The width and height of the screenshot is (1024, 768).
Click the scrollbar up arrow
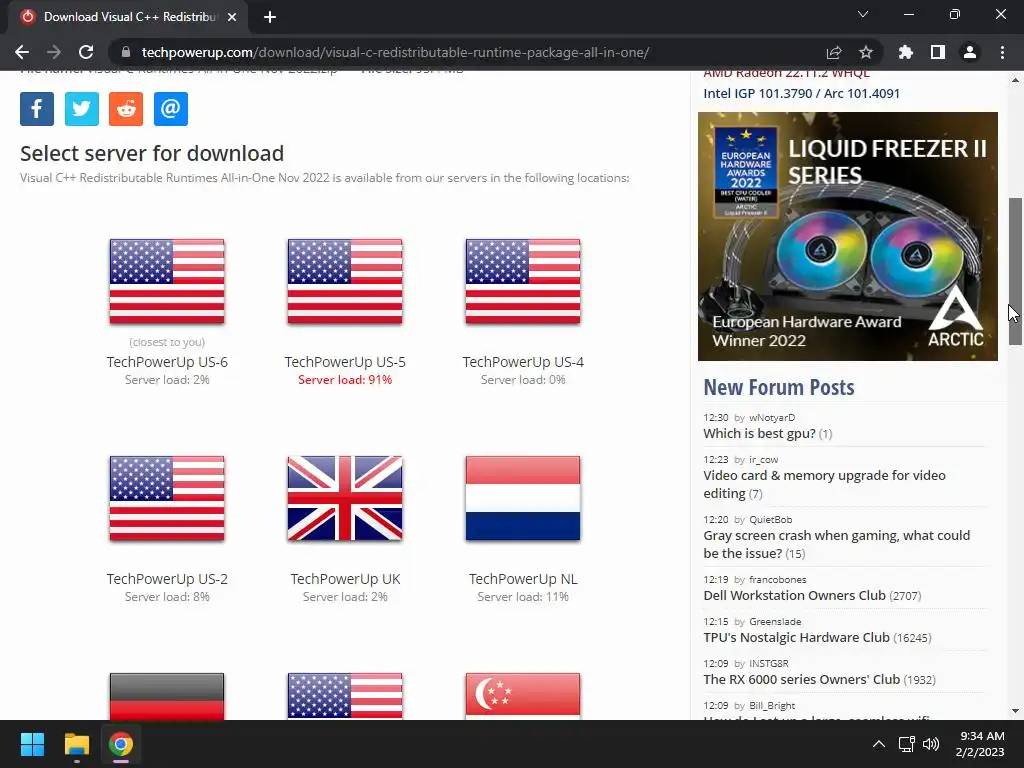coord(1016,80)
